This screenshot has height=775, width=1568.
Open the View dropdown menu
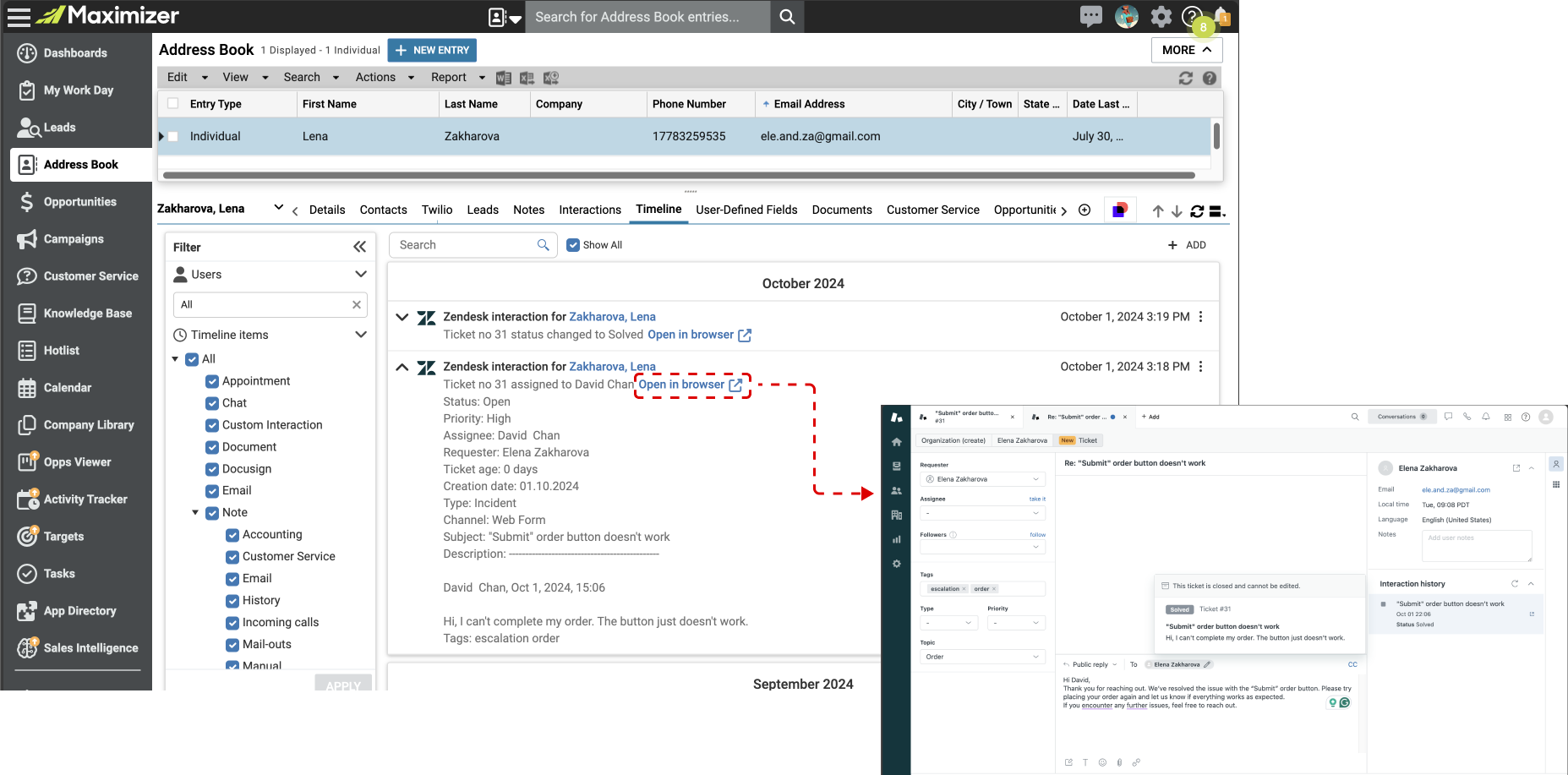click(245, 77)
